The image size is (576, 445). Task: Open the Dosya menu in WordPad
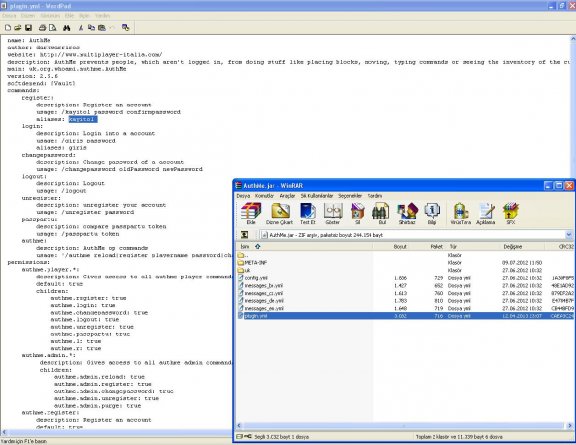coord(9,16)
